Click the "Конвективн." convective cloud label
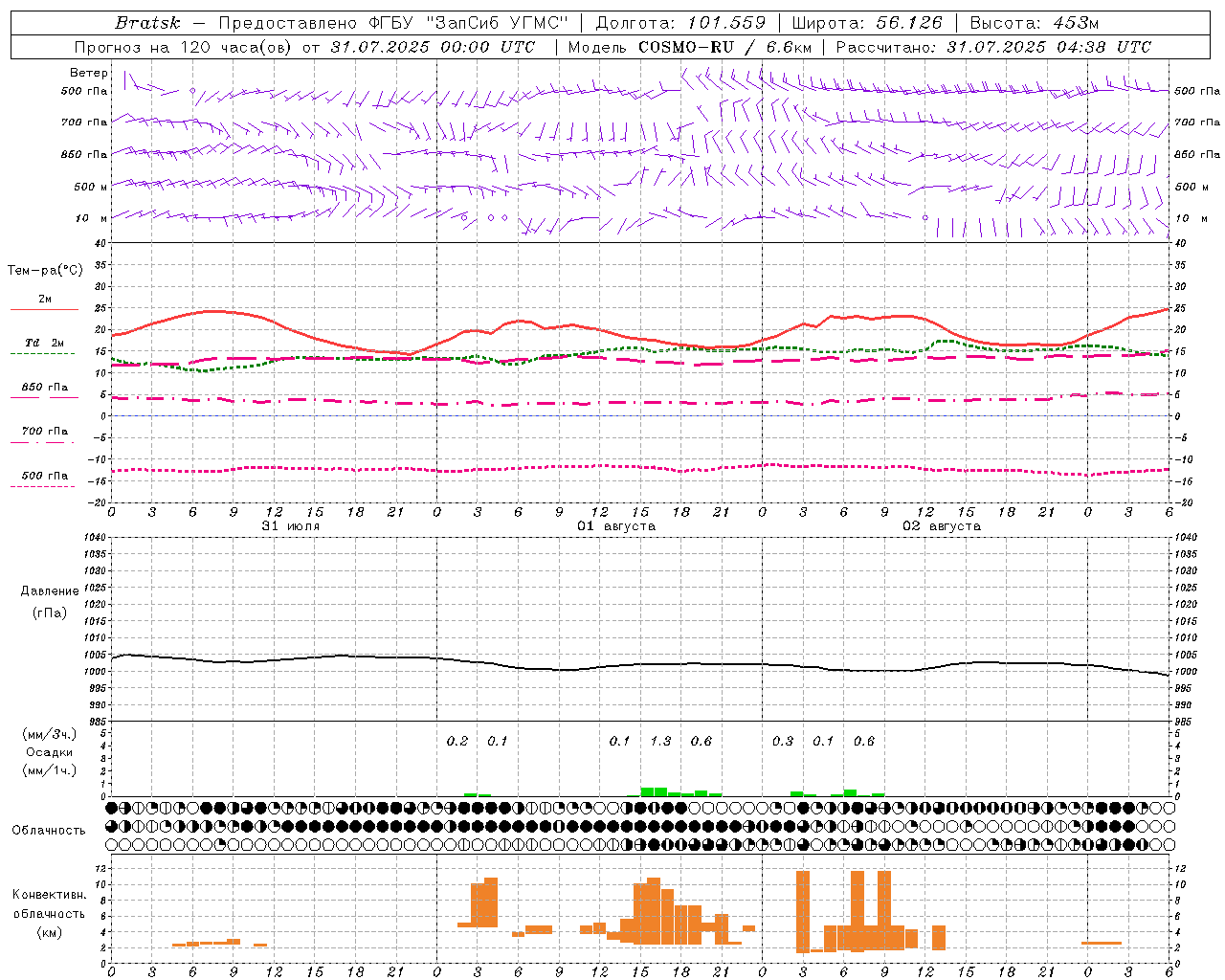 [x=50, y=895]
